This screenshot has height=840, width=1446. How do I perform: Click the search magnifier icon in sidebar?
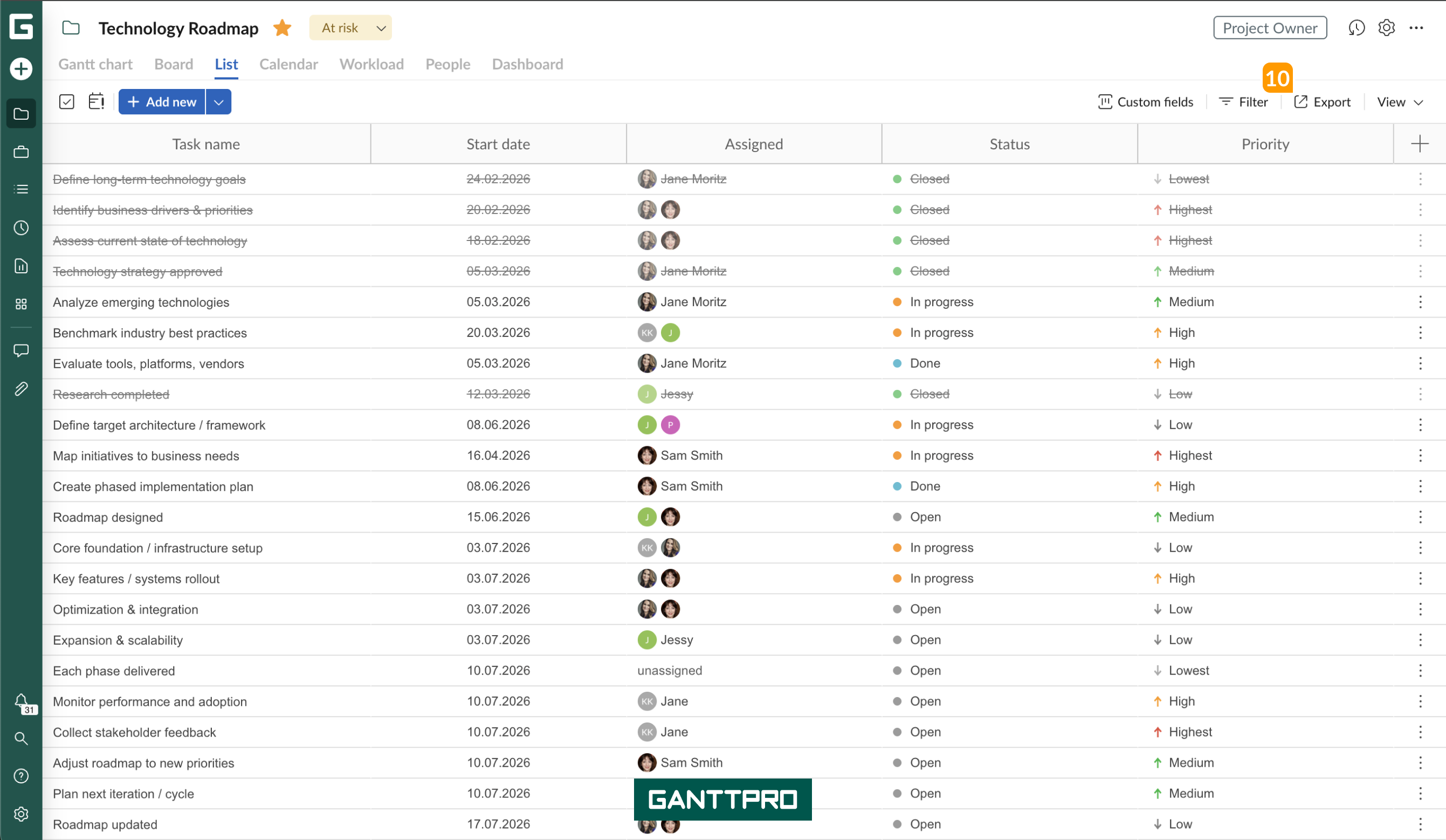click(21, 739)
